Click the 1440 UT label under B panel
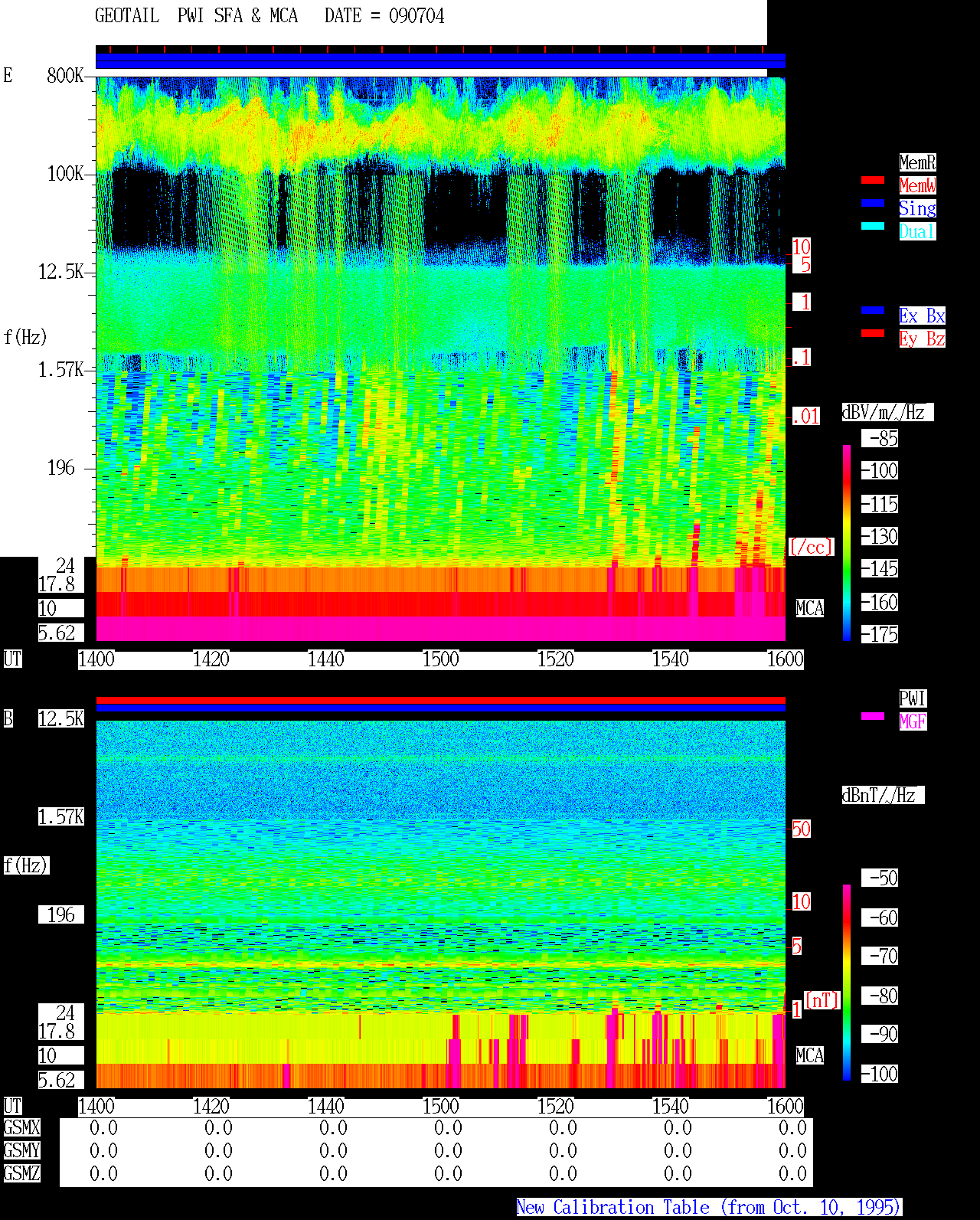The width and height of the screenshot is (980, 1220). coord(325,1107)
